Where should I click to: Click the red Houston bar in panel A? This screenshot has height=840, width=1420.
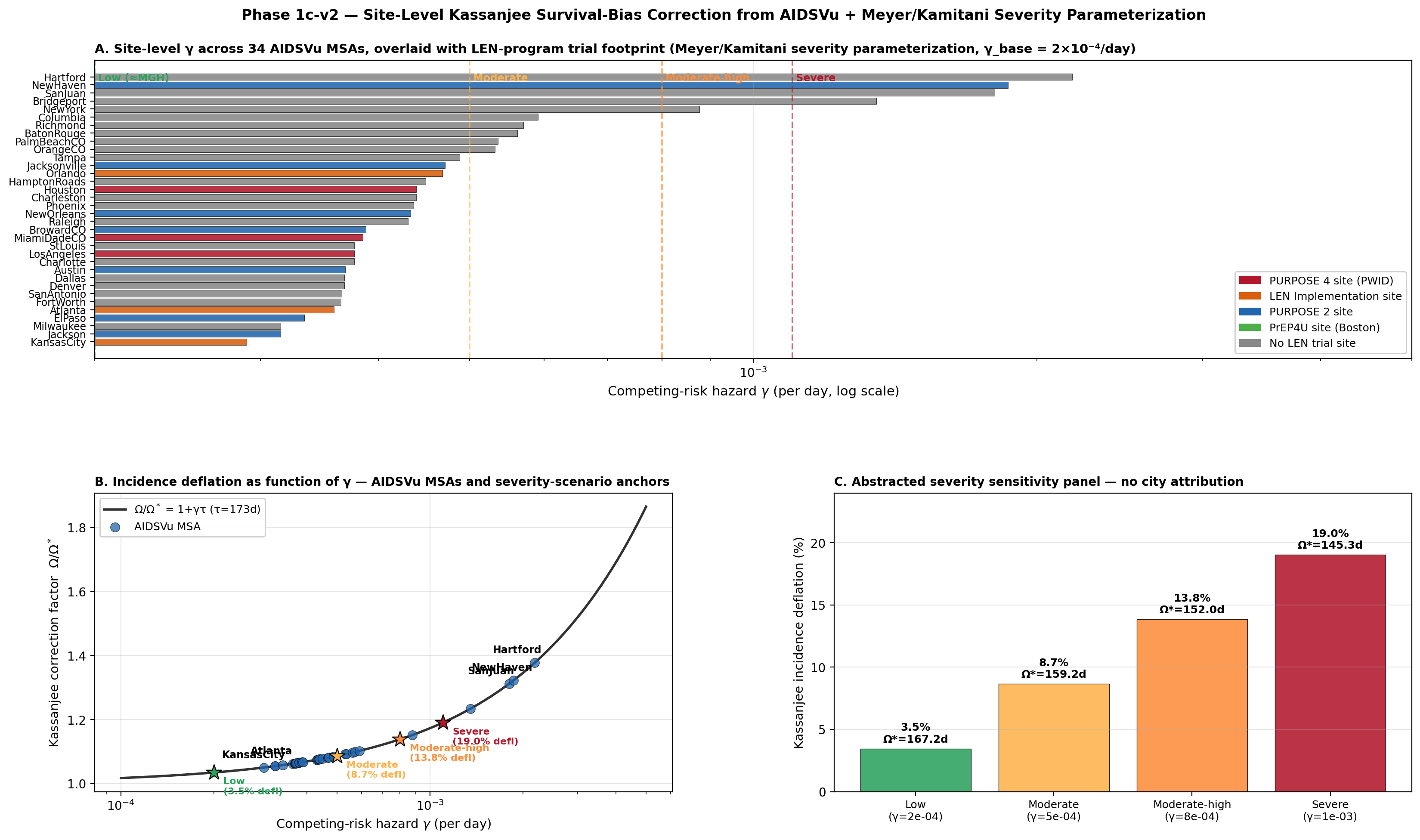(x=255, y=190)
